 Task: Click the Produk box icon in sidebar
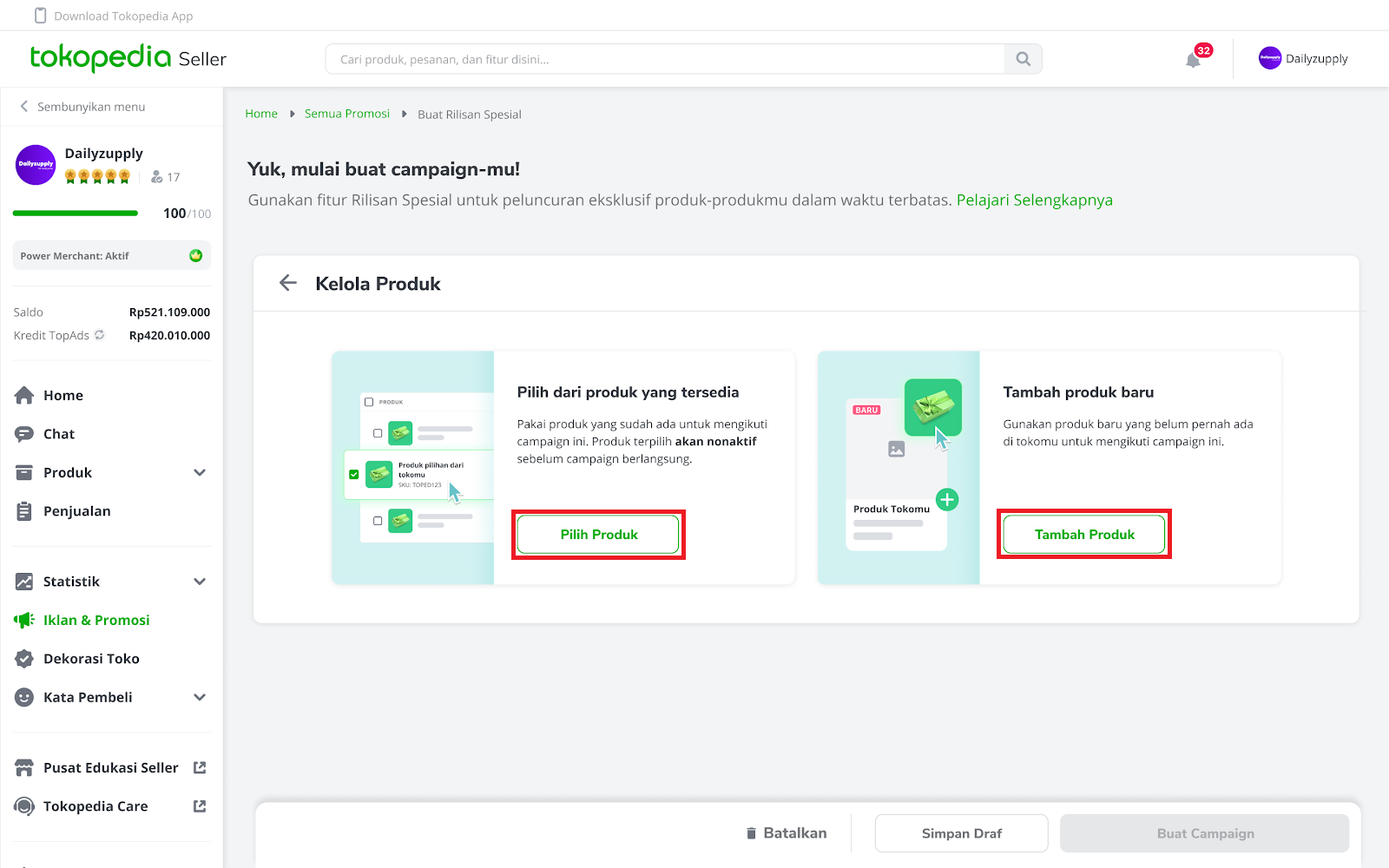[24, 472]
